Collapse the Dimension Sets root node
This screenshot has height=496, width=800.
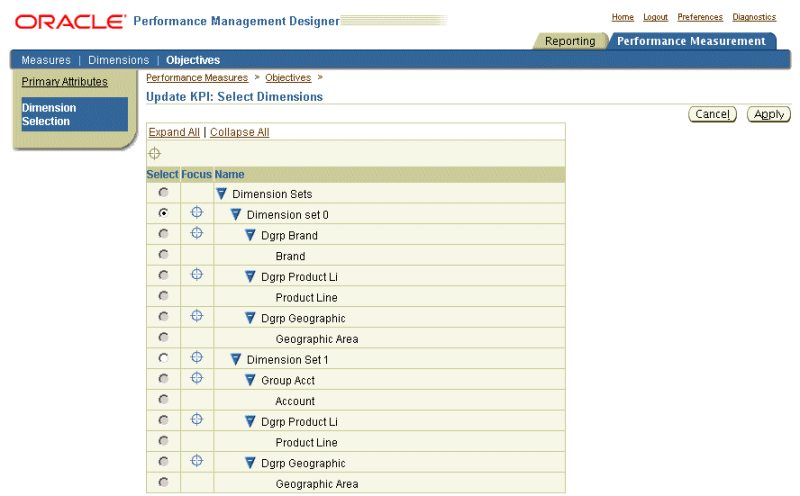click(x=221, y=194)
